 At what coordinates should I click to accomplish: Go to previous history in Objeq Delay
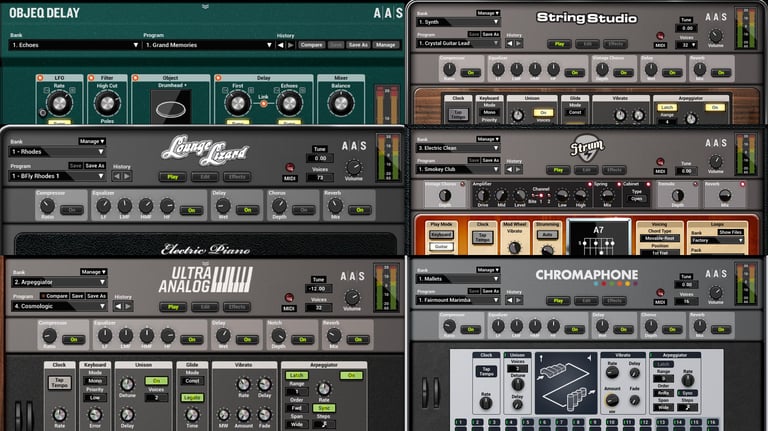coord(281,45)
